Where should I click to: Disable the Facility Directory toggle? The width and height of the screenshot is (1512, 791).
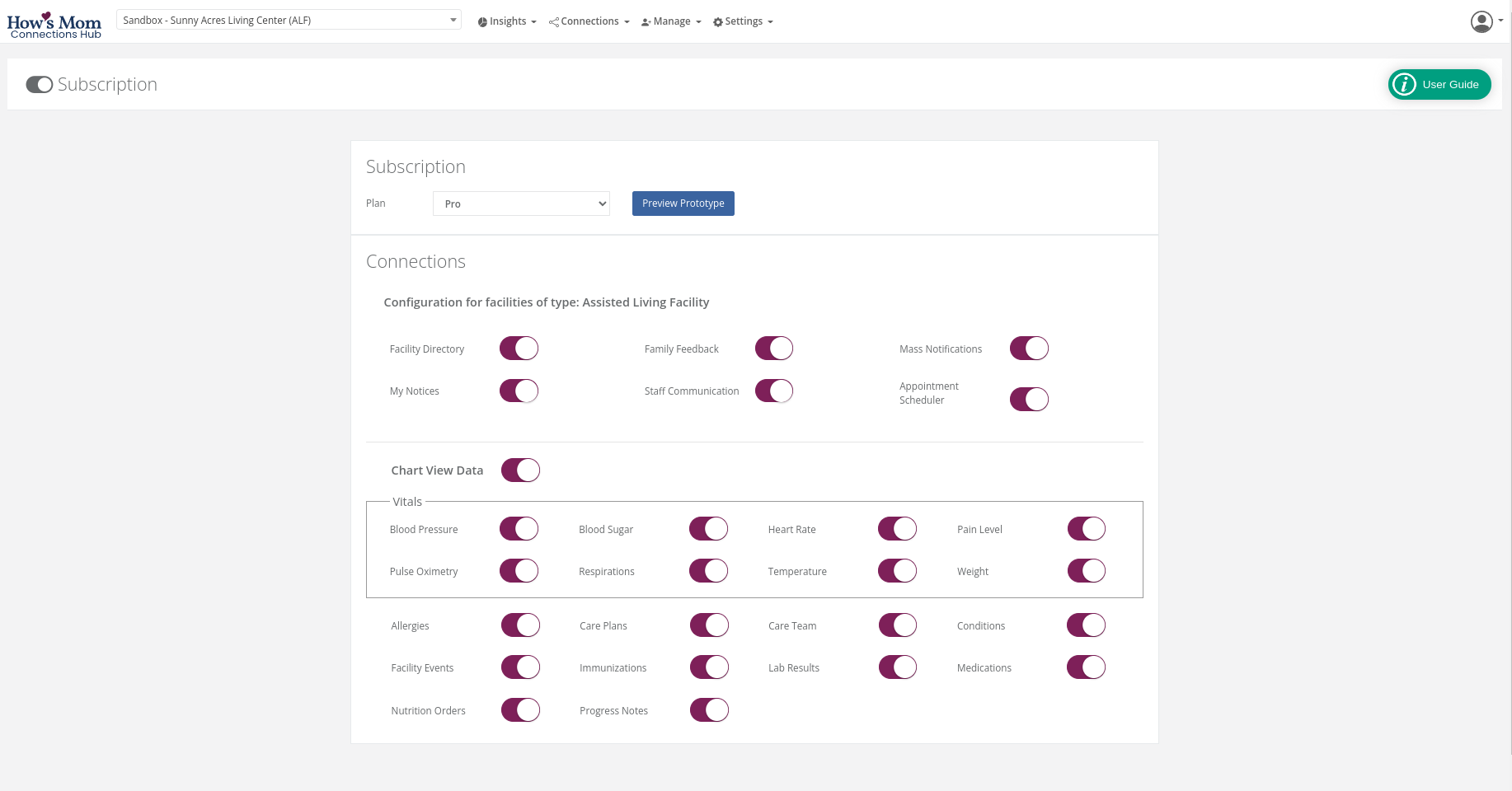[519, 349]
